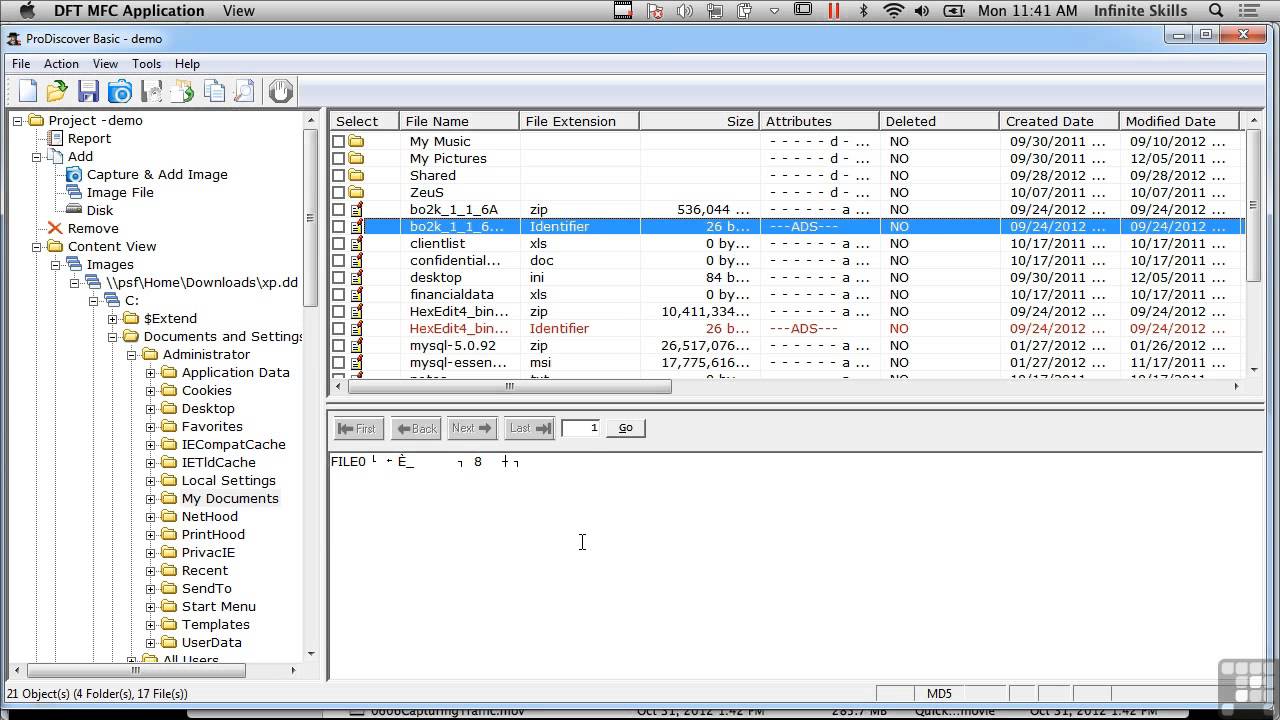This screenshot has height=720, width=1280.
Task: Click the Save floppy disk icon
Action: (x=88, y=91)
